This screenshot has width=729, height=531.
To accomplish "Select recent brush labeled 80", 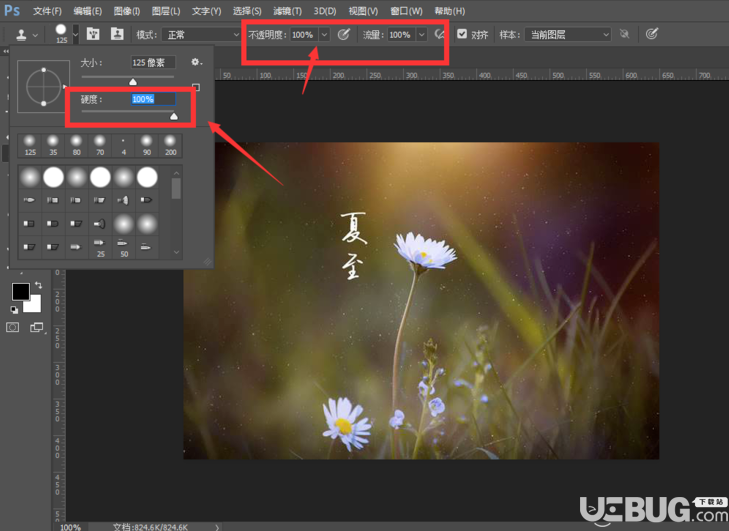I will 76,145.
